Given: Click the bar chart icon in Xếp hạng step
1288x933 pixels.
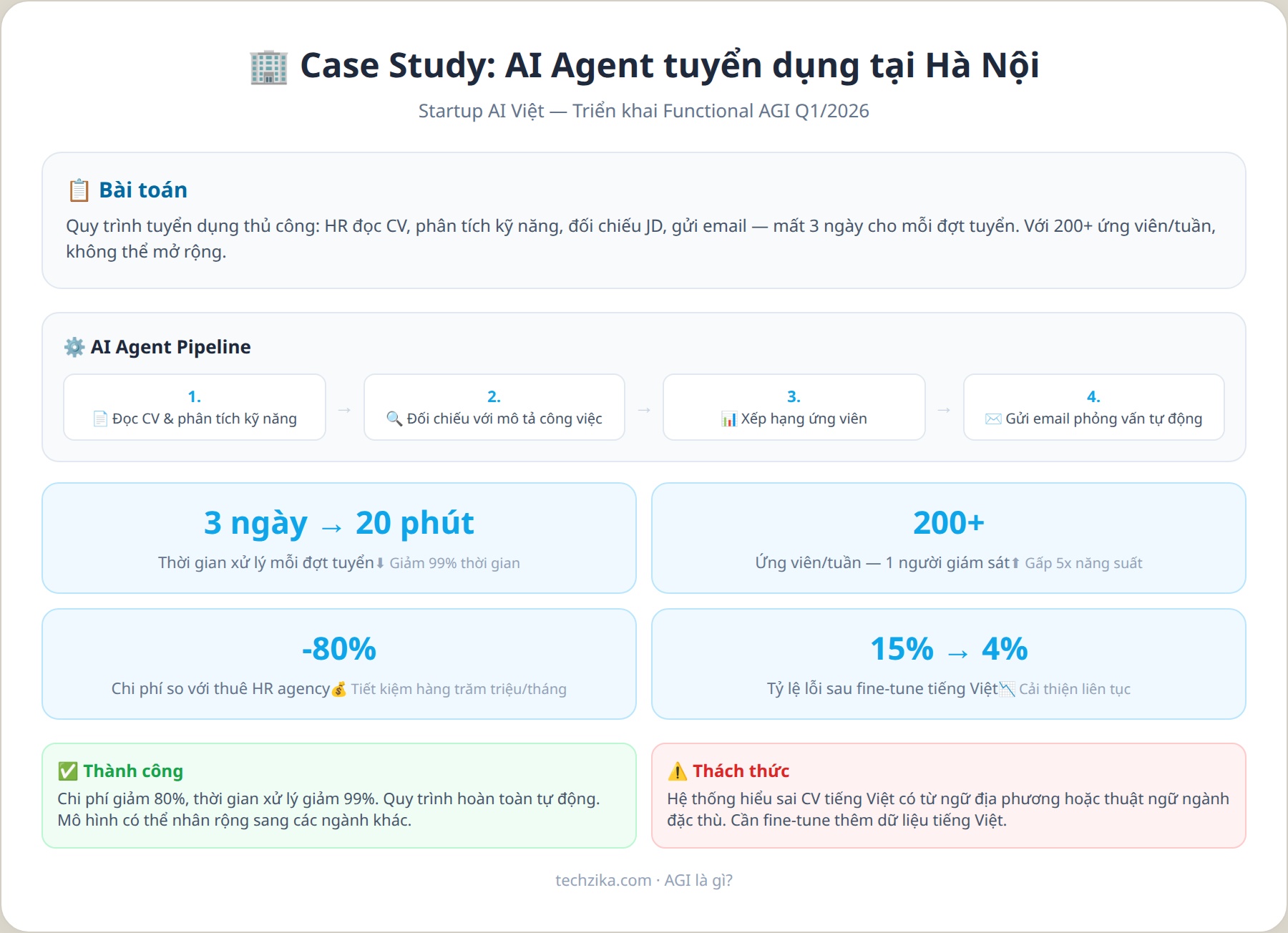Looking at the screenshot, I should pyautogui.click(x=729, y=419).
